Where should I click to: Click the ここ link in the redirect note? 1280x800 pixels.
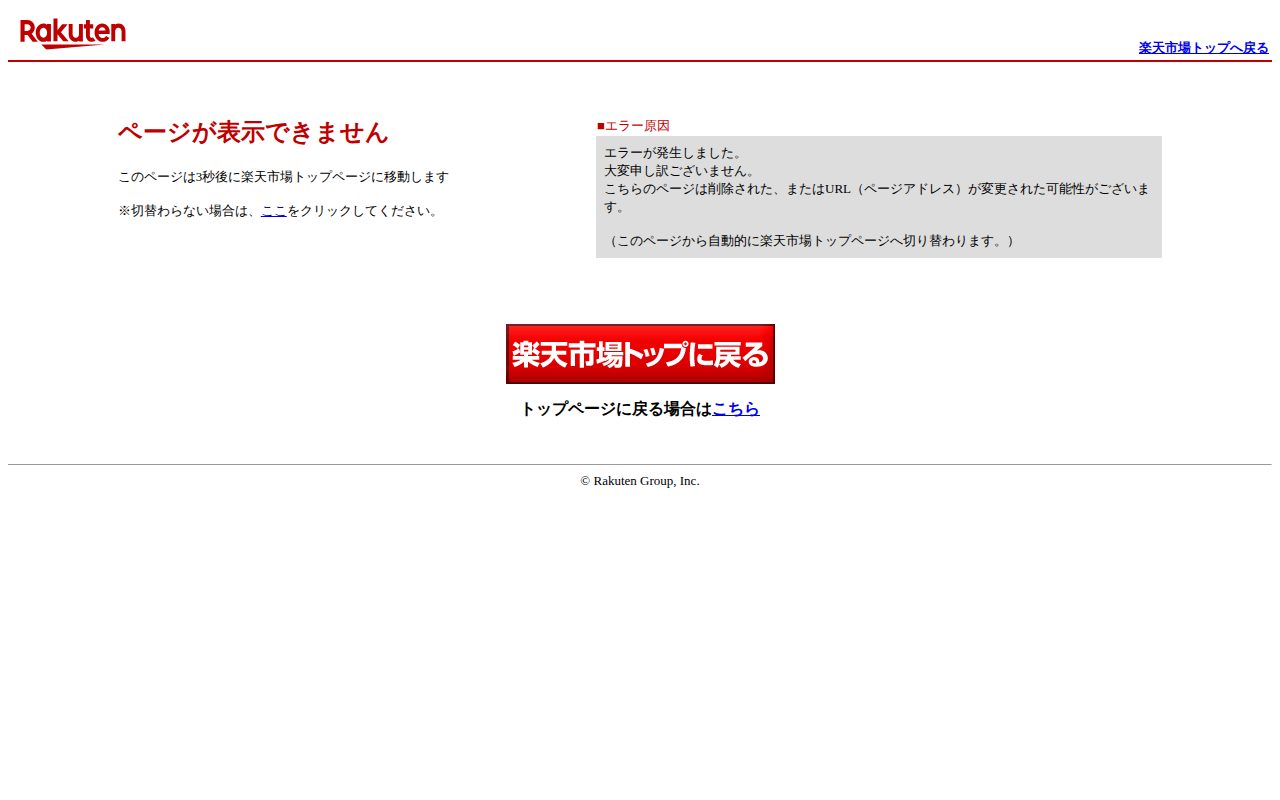point(274,211)
